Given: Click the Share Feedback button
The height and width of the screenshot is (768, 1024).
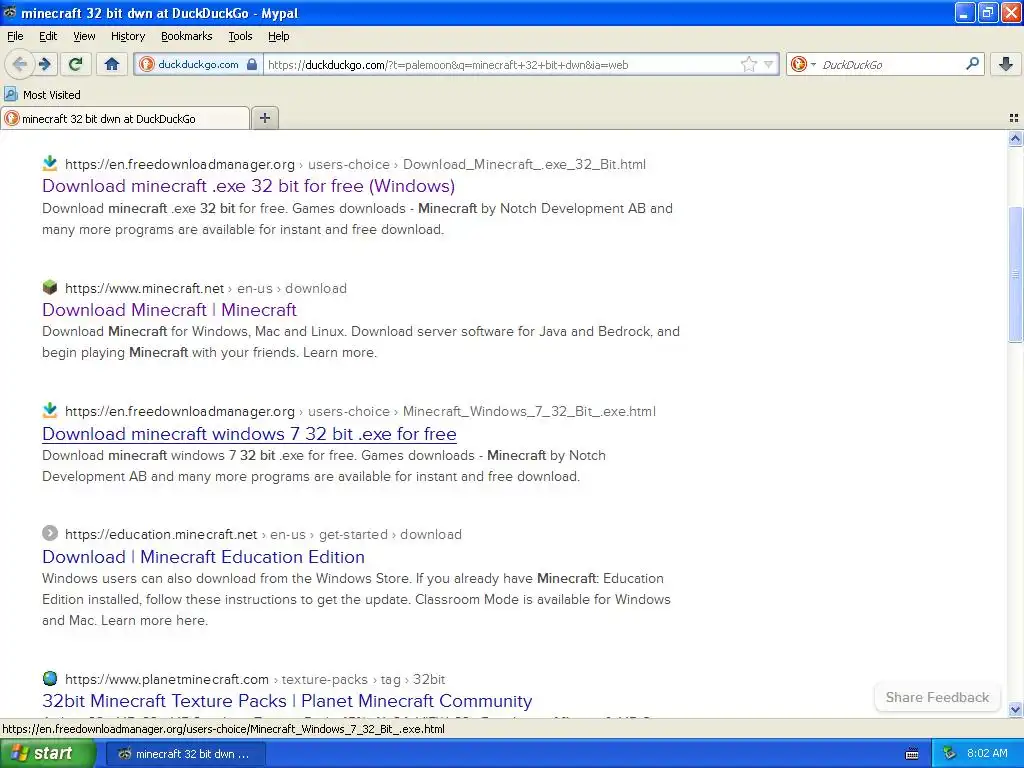Looking at the screenshot, I should tap(937, 697).
